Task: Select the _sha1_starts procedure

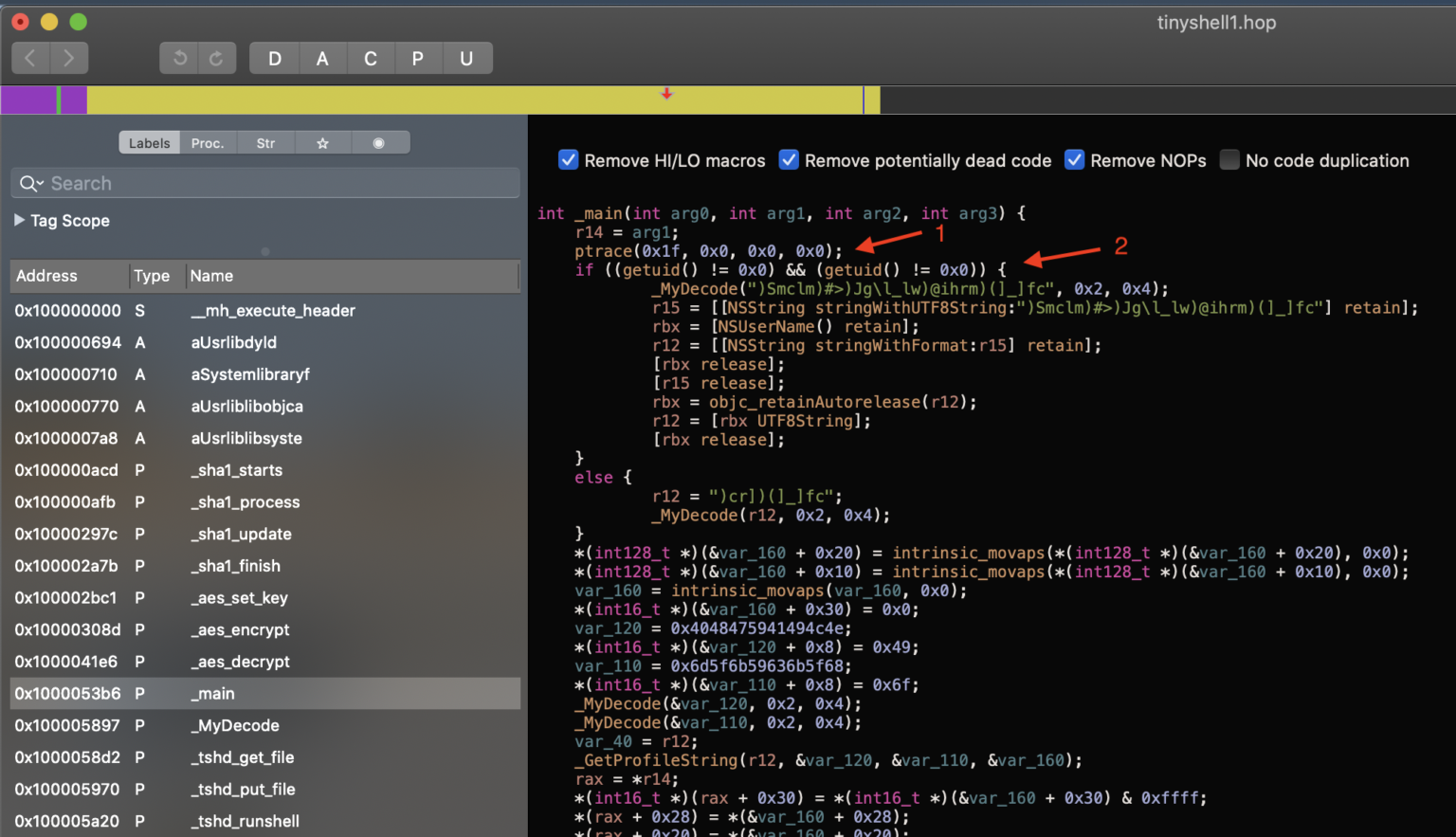Action: pyautogui.click(x=265, y=470)
